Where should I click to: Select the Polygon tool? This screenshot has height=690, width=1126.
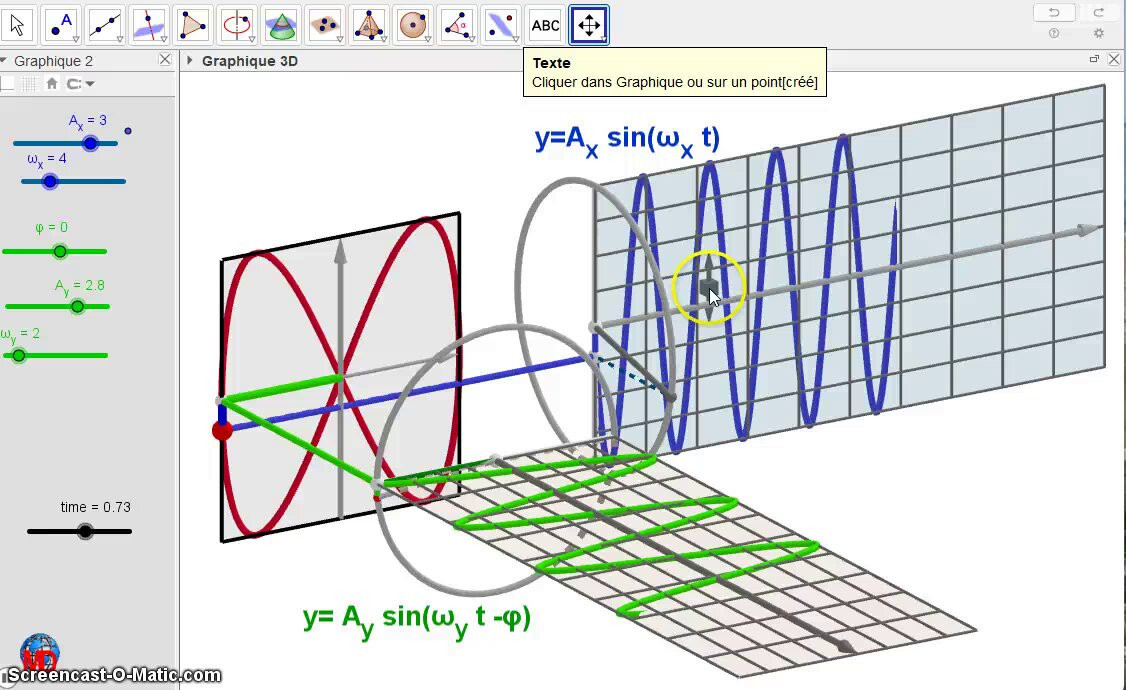[193, 25]
